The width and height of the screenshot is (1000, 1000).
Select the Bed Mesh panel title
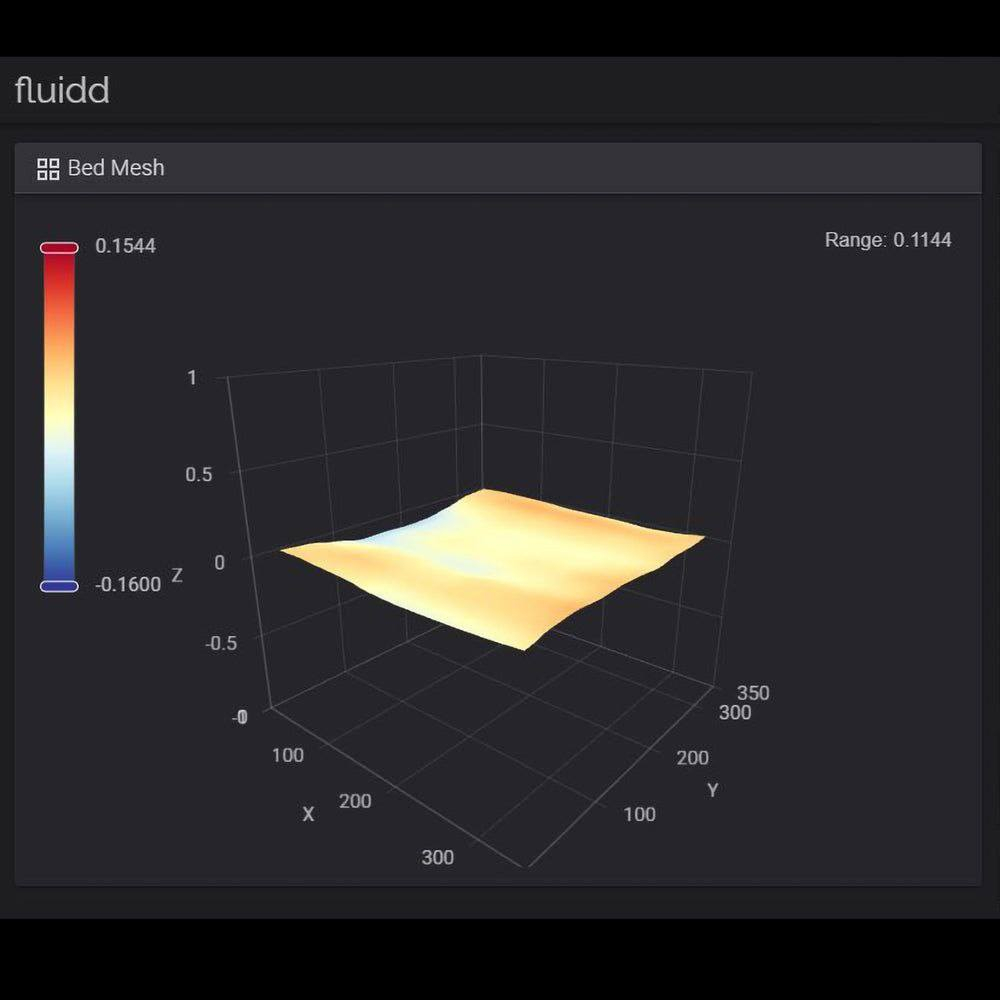click(116, 168)
